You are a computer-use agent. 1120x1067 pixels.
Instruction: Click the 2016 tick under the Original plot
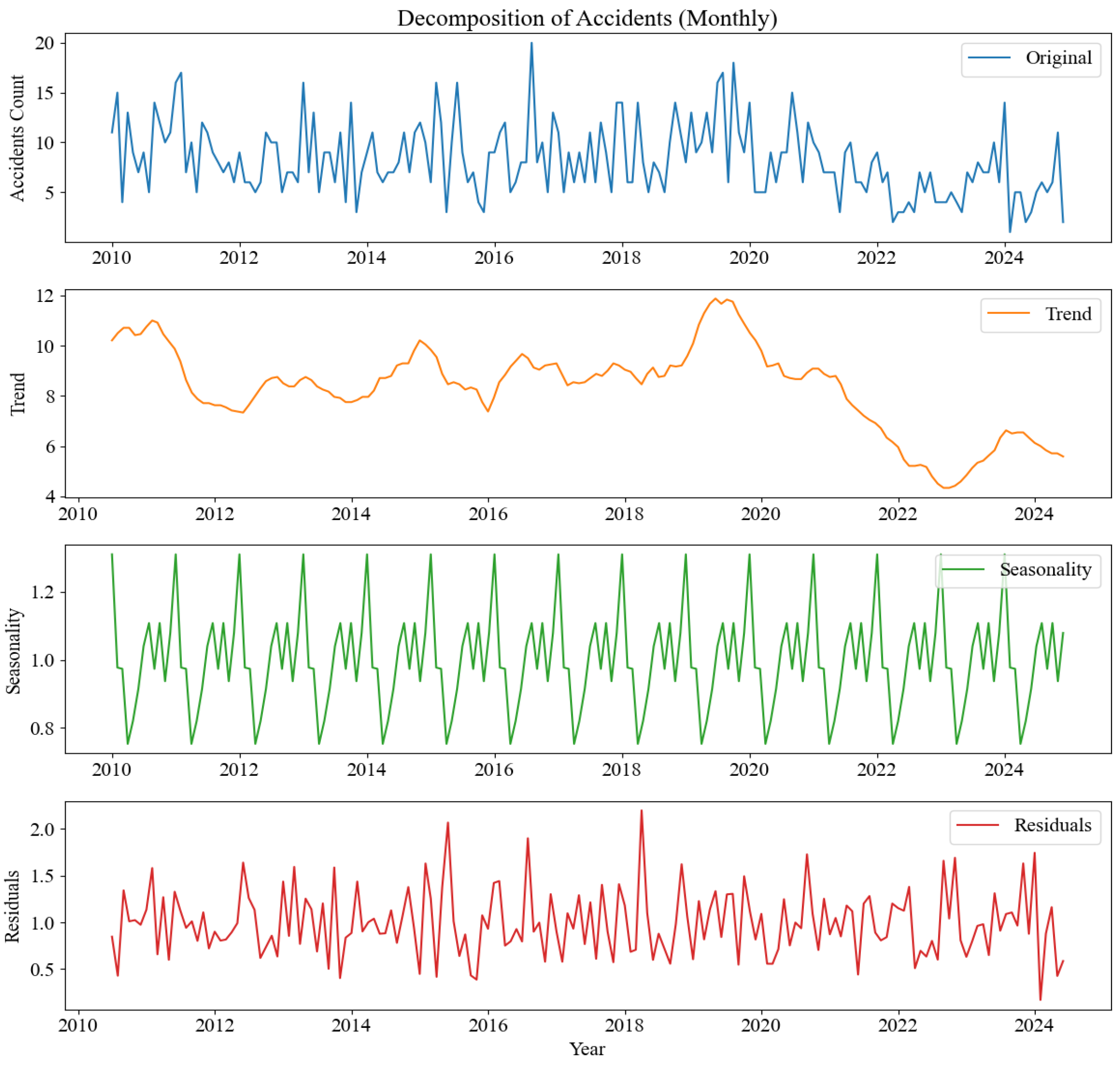click(x=493, y=258)
